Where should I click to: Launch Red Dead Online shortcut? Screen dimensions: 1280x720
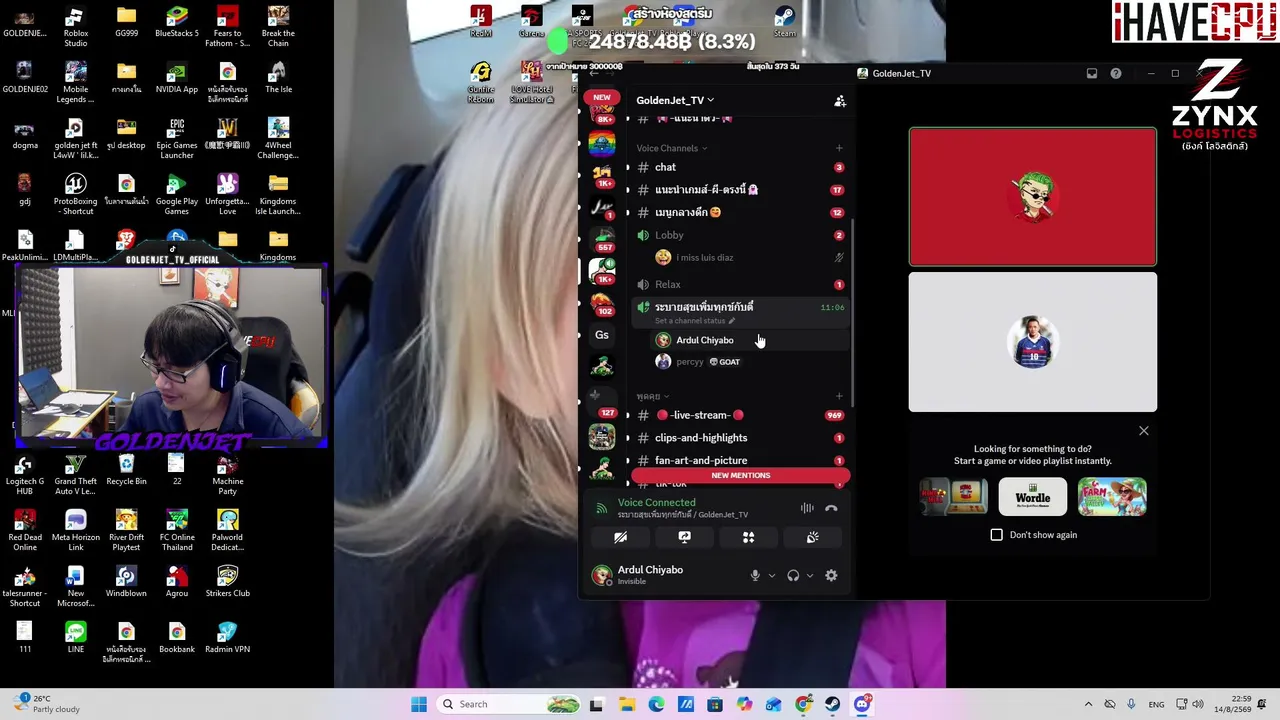[25, 531]
